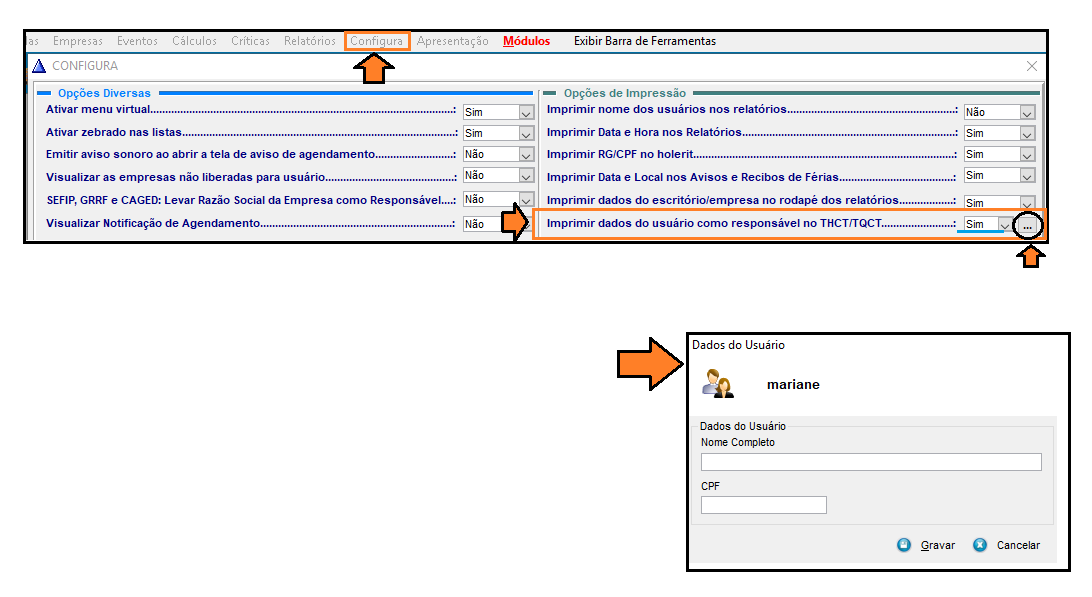The width and height of the screenshot is (1092, 597).
Task: Open the Críticas menu
Action: point(250,41)
